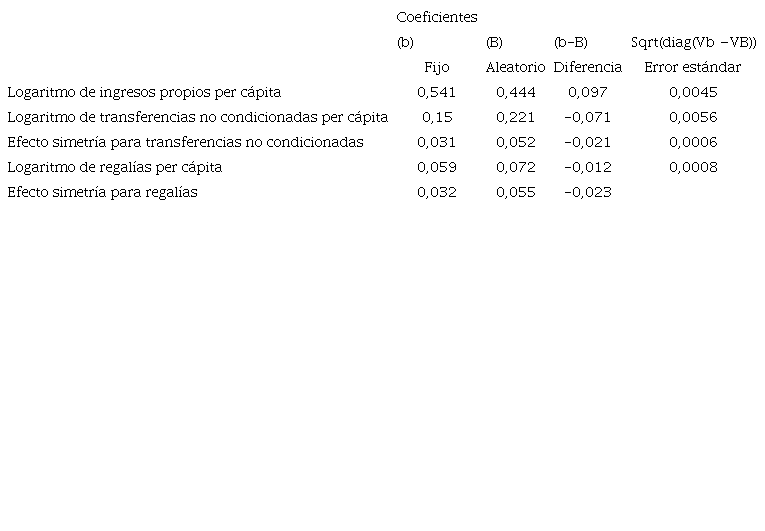Click "Efecto simetría para transferencias no condicionadas" label
Image resolution: width=765 pixels, height=531 pixels.
coord(185,142)
